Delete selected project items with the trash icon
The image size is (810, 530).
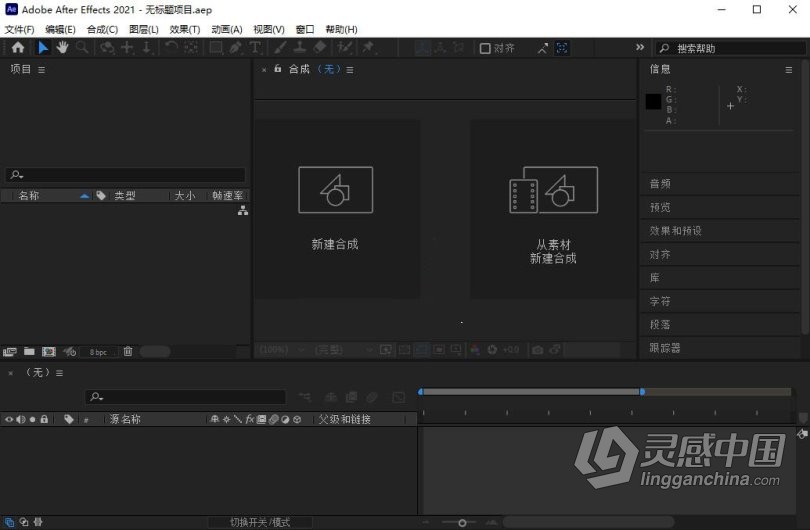coord(128,352)
